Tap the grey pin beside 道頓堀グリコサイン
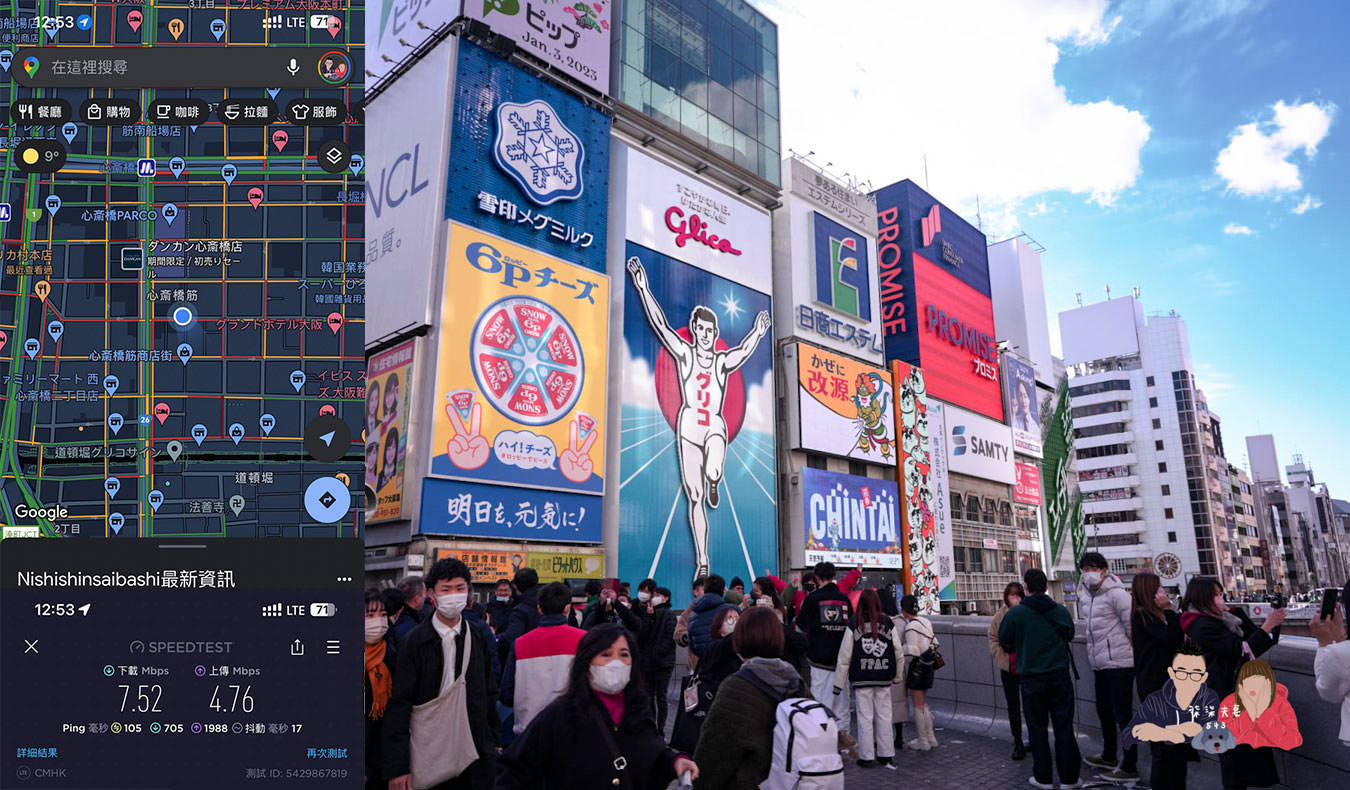The image size is (1350, 790). [174, 450]
